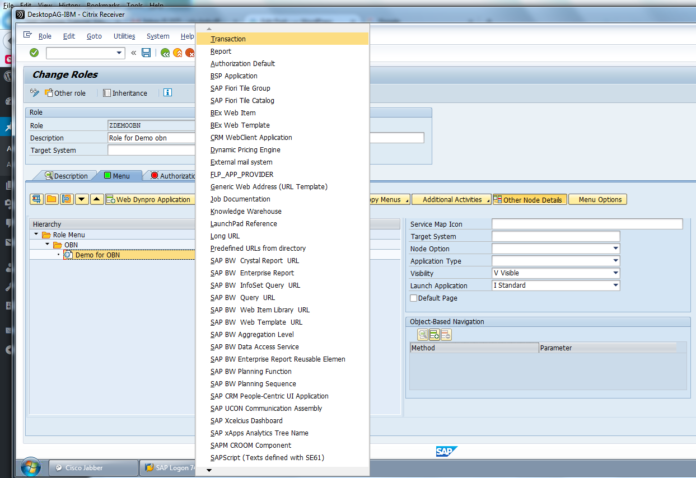Open the Launch Application dropdown showing I Standard
This screenshot has width=696, height=478.
[616, 285]
